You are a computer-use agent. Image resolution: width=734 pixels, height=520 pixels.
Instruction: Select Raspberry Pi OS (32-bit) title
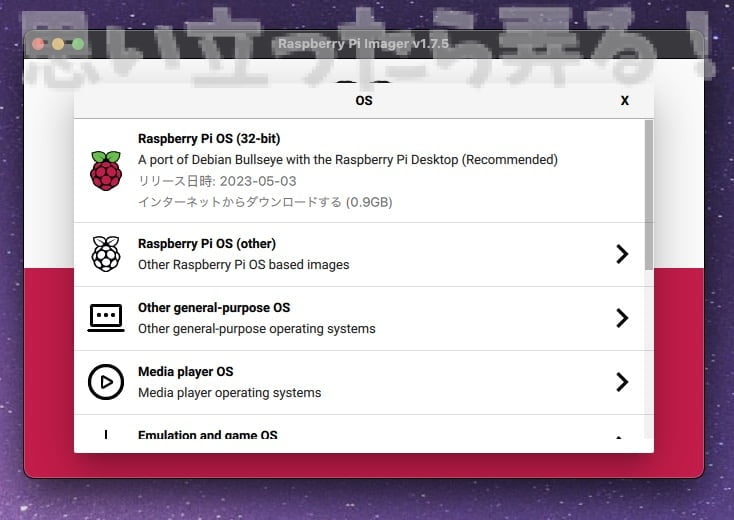pyautogui.click(x=209, y=139)
